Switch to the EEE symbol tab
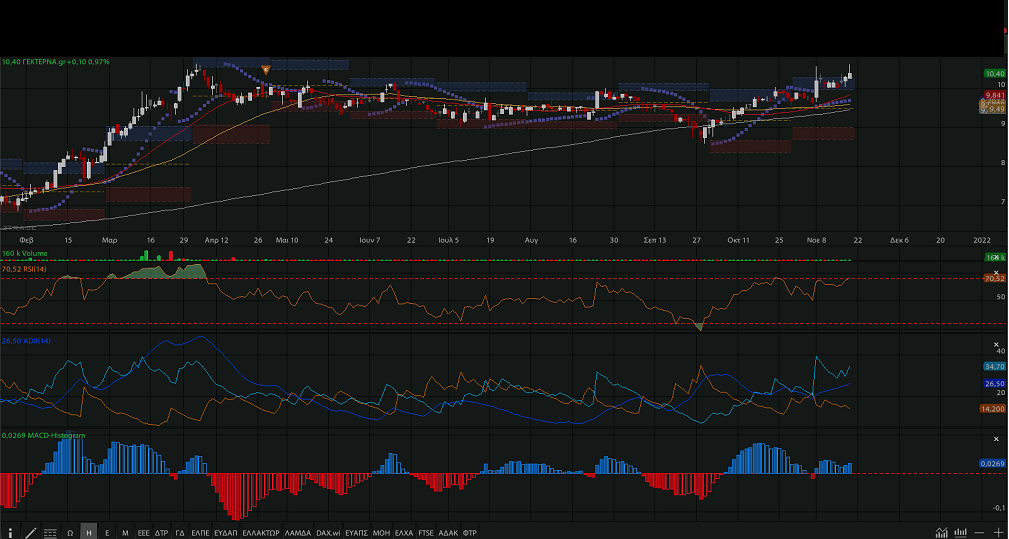Viewport: 1009px width, 539px height. point(143,533)
